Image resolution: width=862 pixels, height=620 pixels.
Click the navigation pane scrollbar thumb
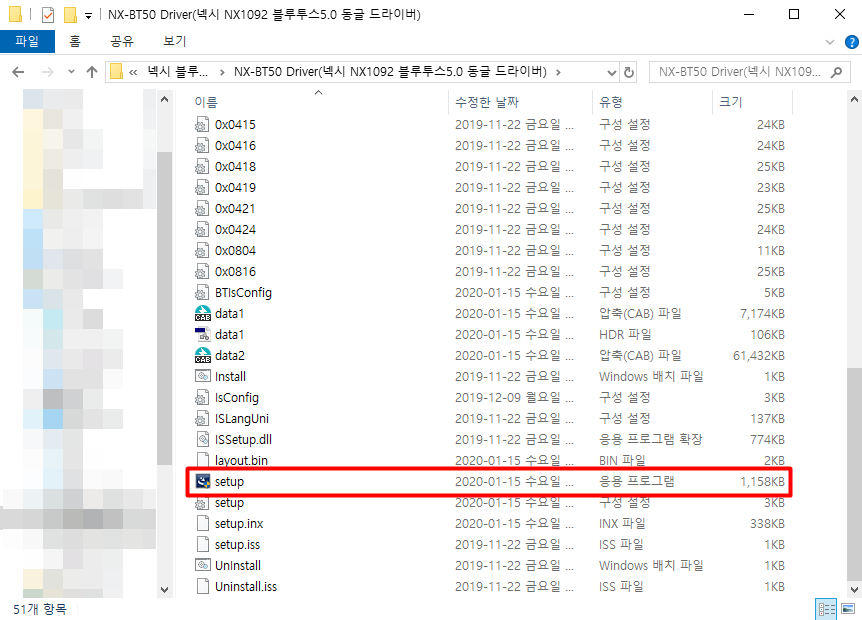[x=164, y=308]
